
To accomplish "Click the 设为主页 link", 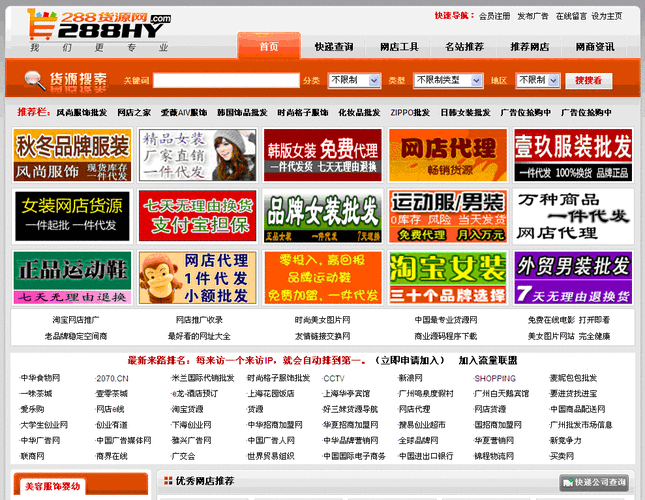I will tap(607, 16).
